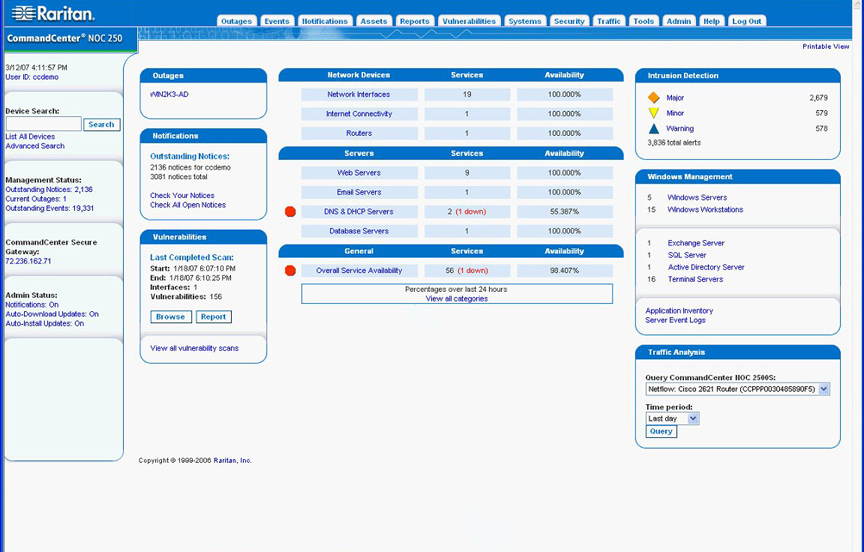Open Current Outages link in sidebar

[x=36, y=199]
